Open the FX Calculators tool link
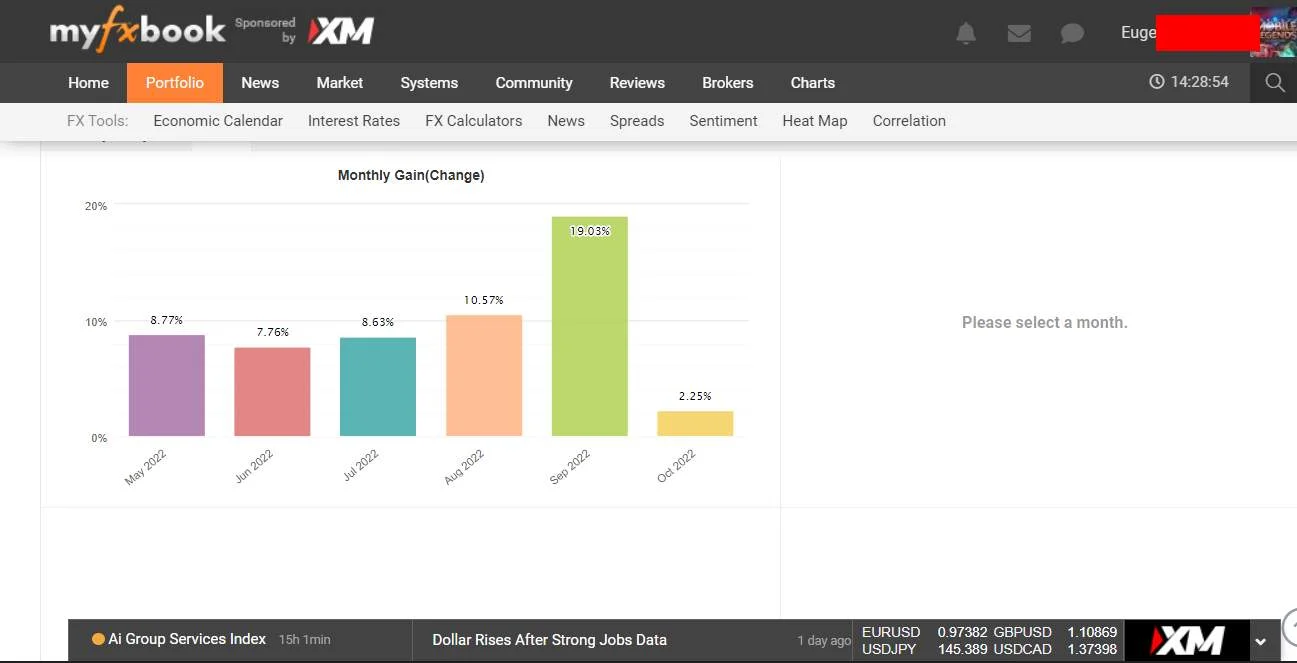Viewport: 1297px width, 663px height. tap(474, 121)
